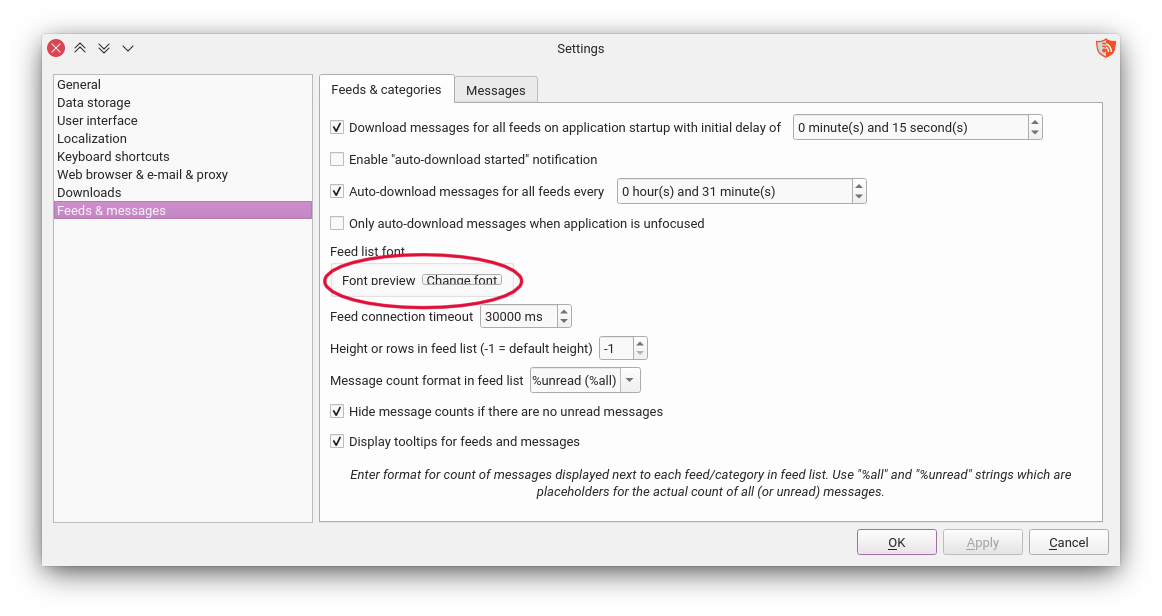The image size is (1162, 616).
Task: Toggle hide message counts checkbox
Action: (x=337, y=411)
